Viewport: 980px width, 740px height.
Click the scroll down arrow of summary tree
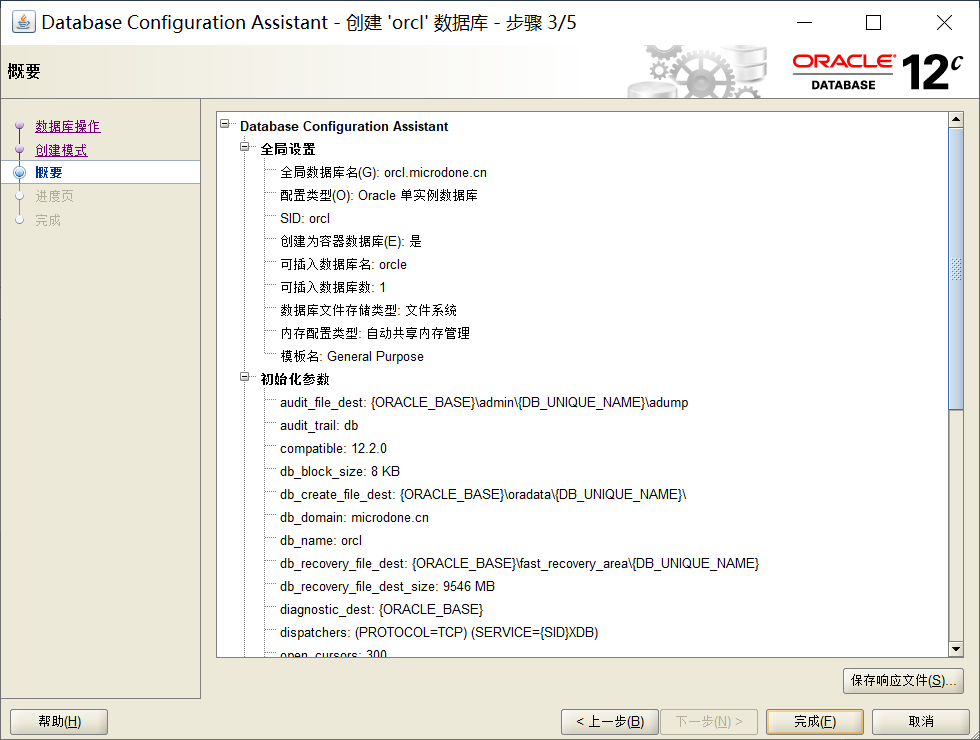956,649
